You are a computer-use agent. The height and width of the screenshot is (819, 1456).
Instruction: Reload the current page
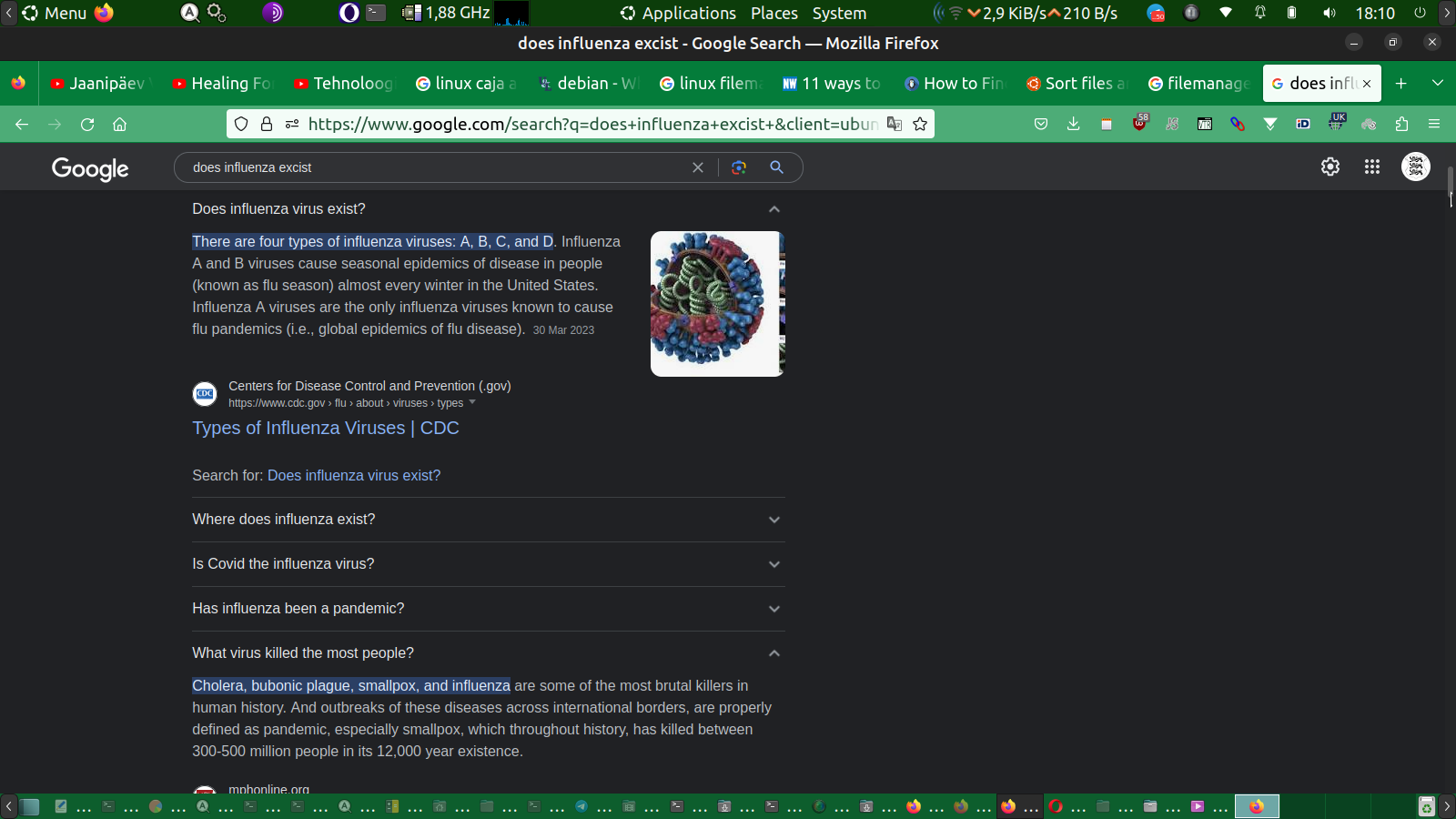87,124
